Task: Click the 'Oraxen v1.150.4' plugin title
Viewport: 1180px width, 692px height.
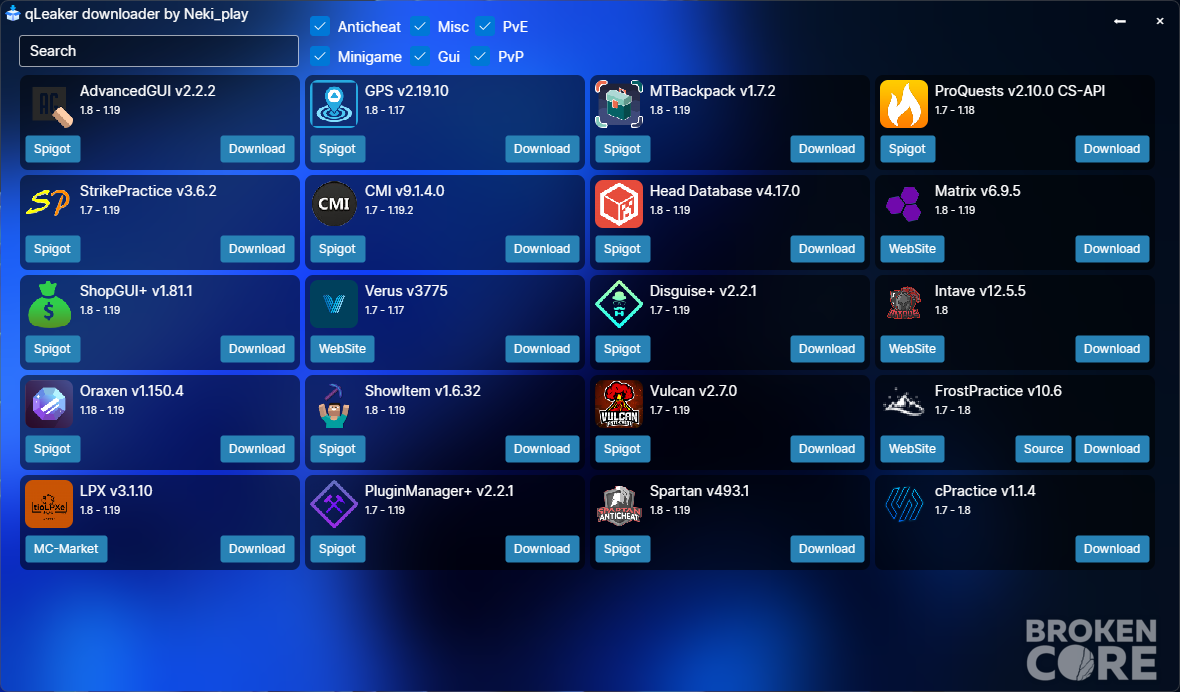Action: (x=132, y=391)
